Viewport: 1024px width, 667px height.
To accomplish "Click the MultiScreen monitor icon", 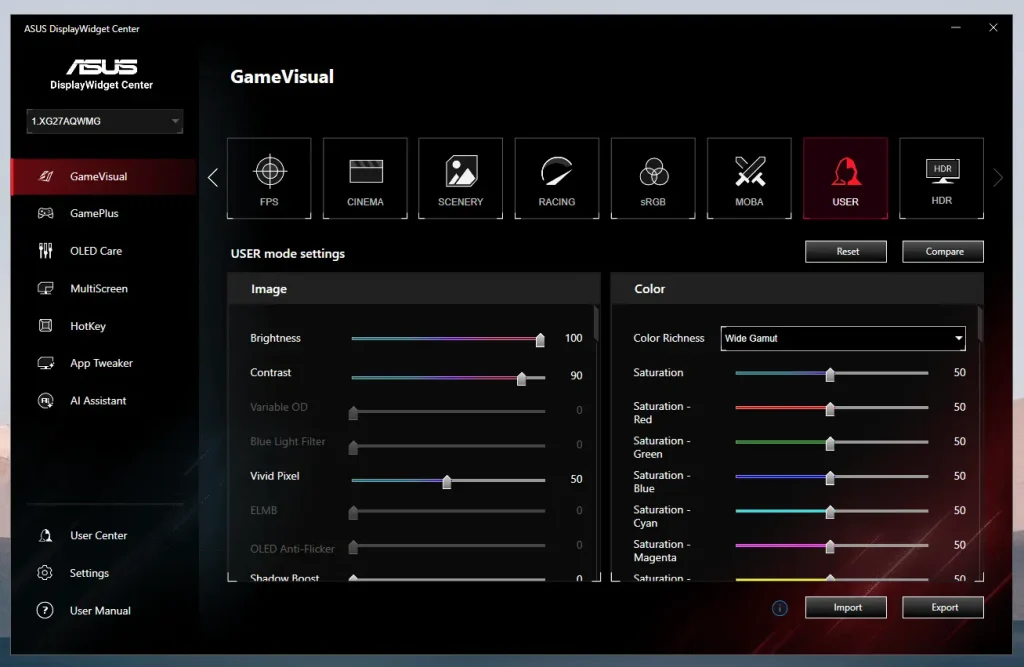I will pyautogui.click(x=46, y=288).
